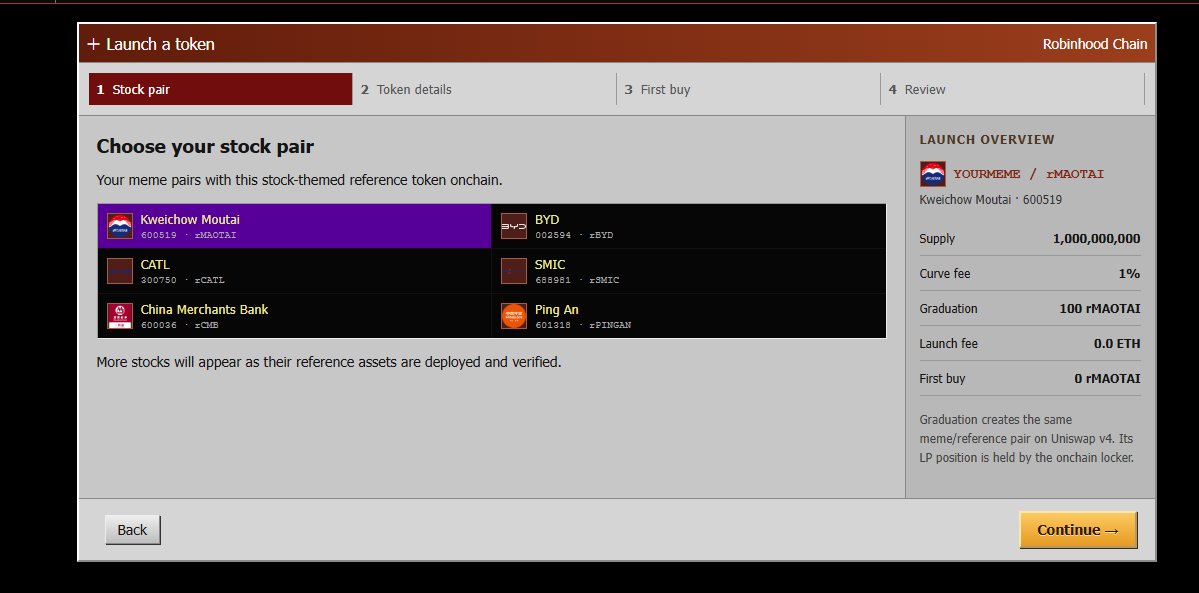Click ticker text 688981 · rSMIC
Screen dimensions: 1199x593
[577, 280]
